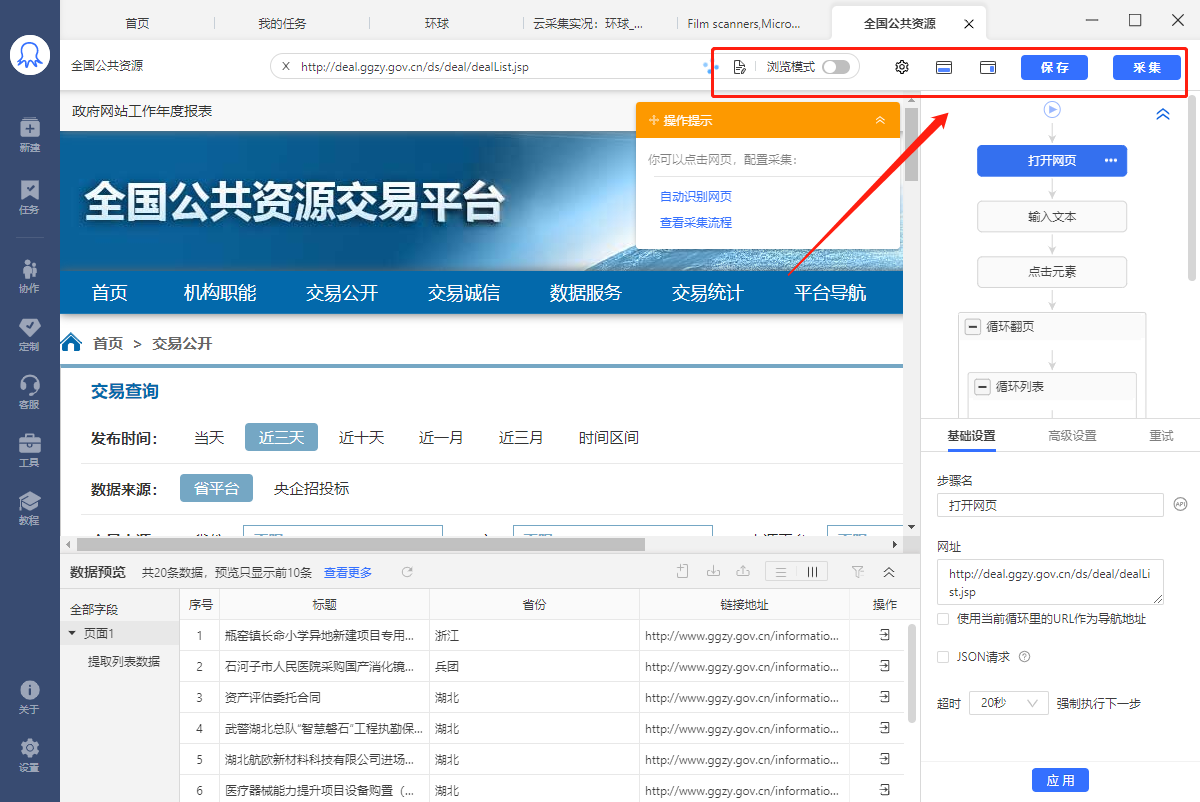The width and height of the screenshot is (1200, 802).
Task: Select 央企招投标 as data source
Action: (x=312, y=488)
